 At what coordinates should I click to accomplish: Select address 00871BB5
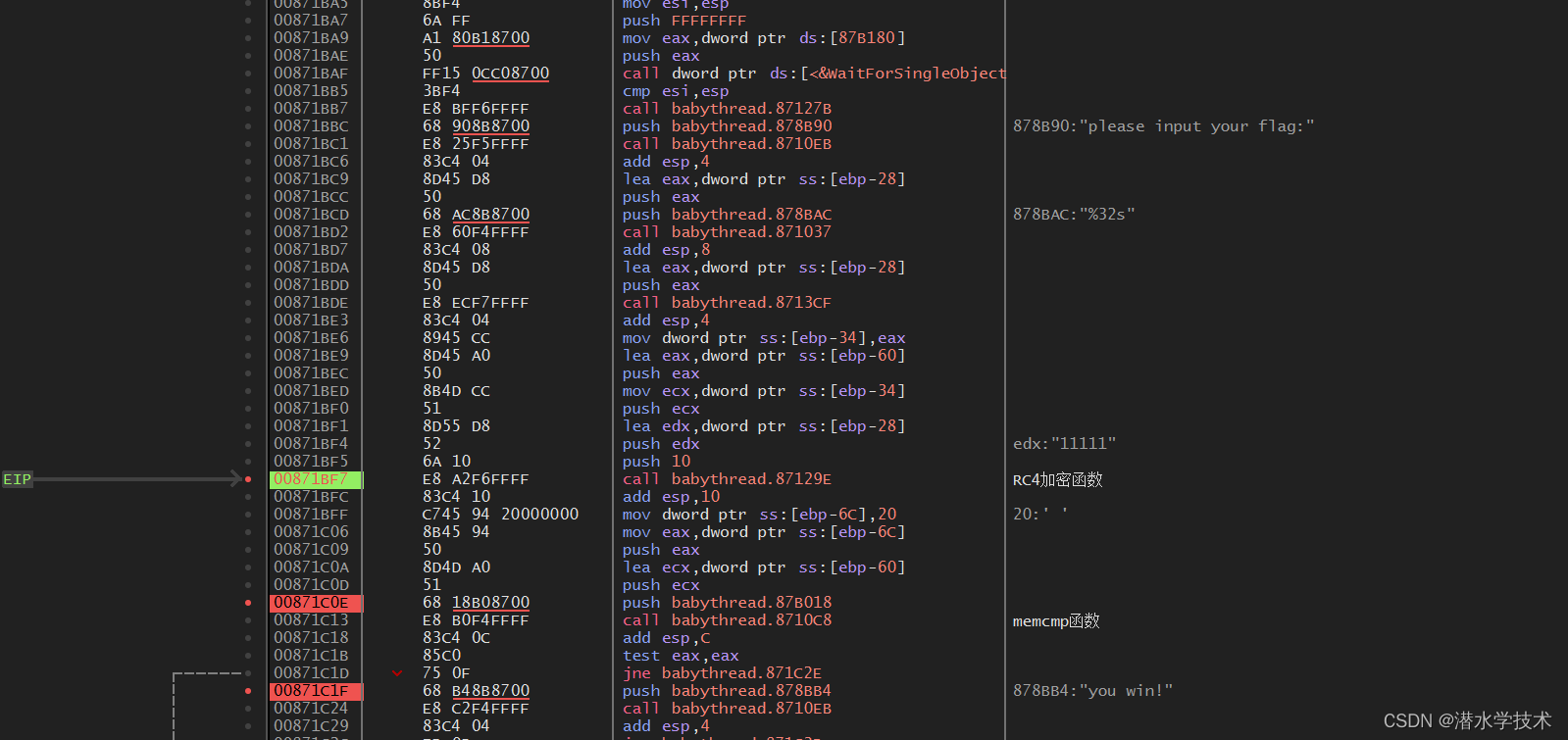tap(311, 91)
